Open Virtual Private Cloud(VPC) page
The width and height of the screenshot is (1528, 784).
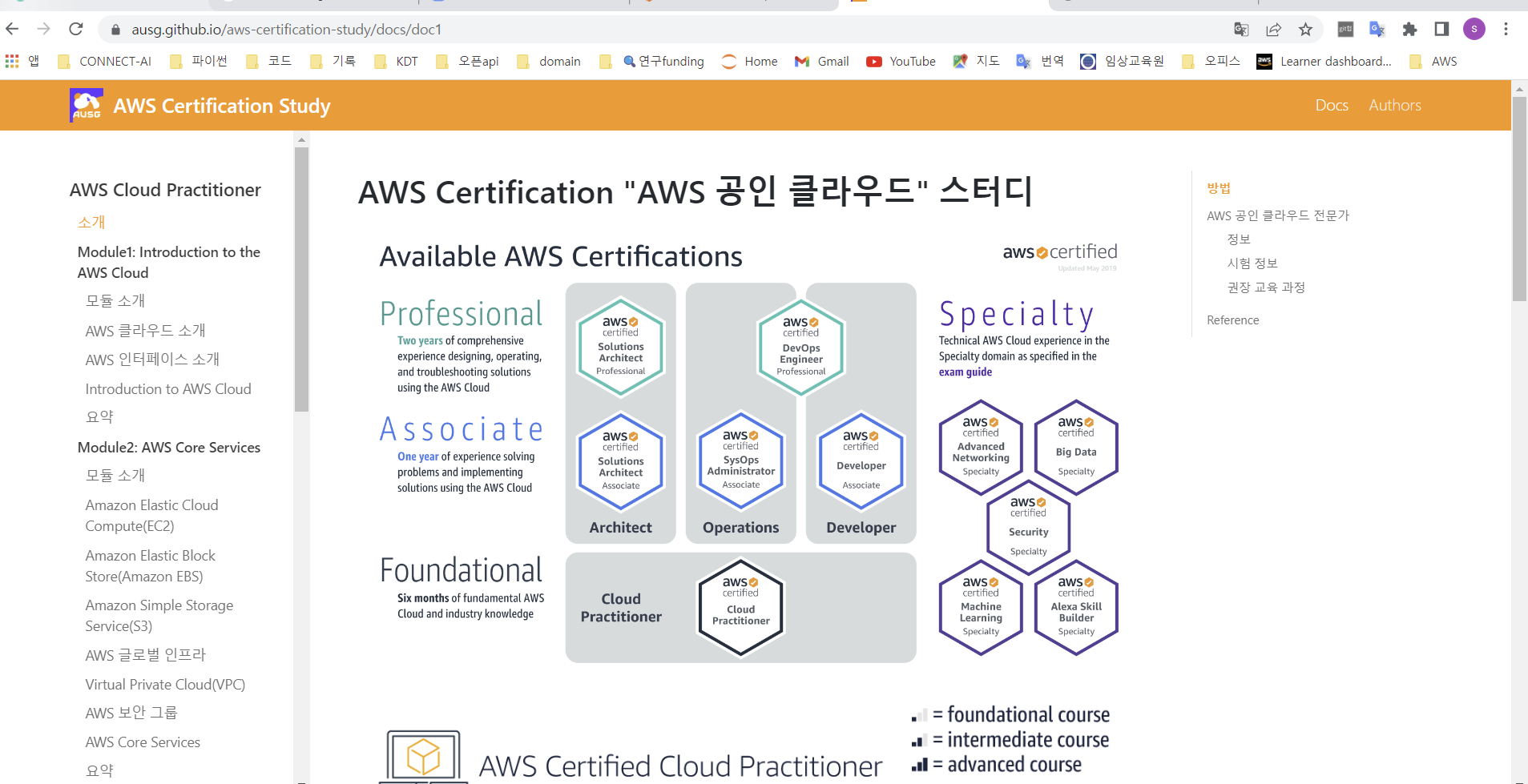pos(165,684)
